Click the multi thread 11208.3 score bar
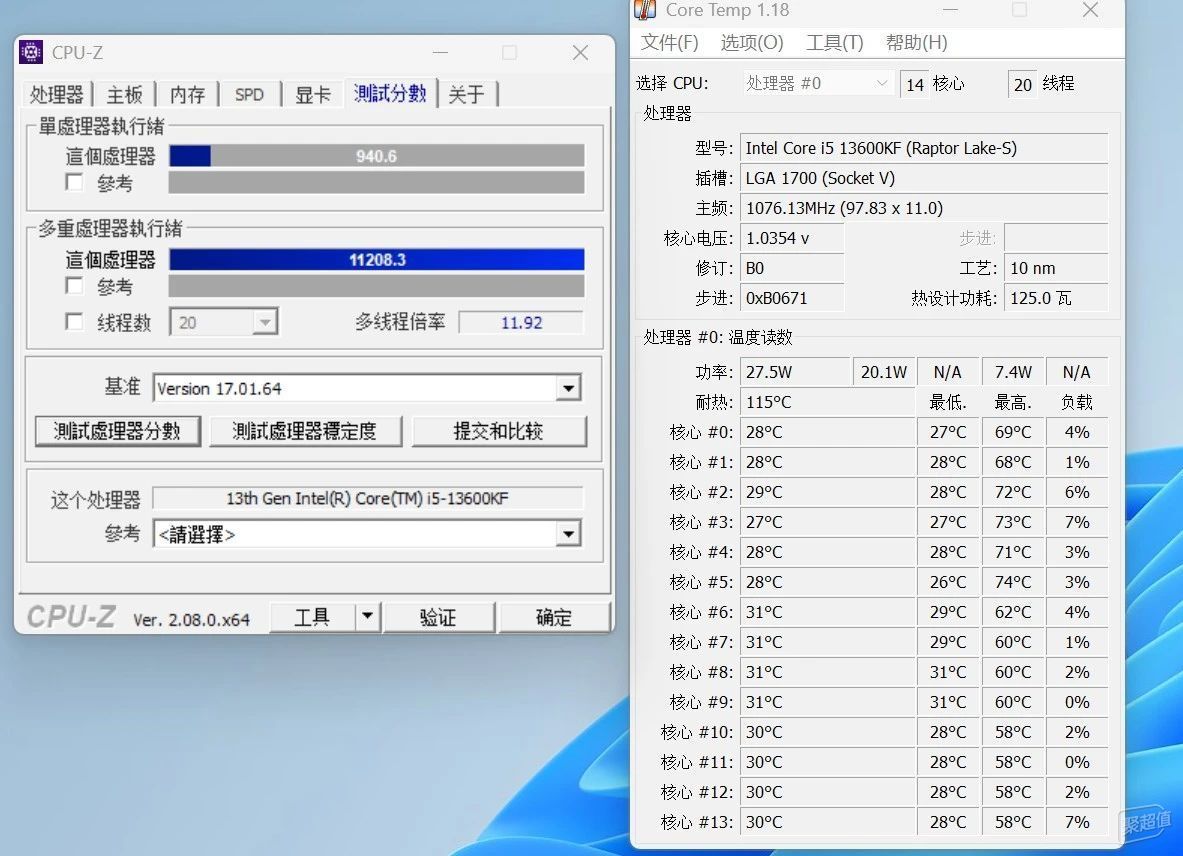 point(376,259)
